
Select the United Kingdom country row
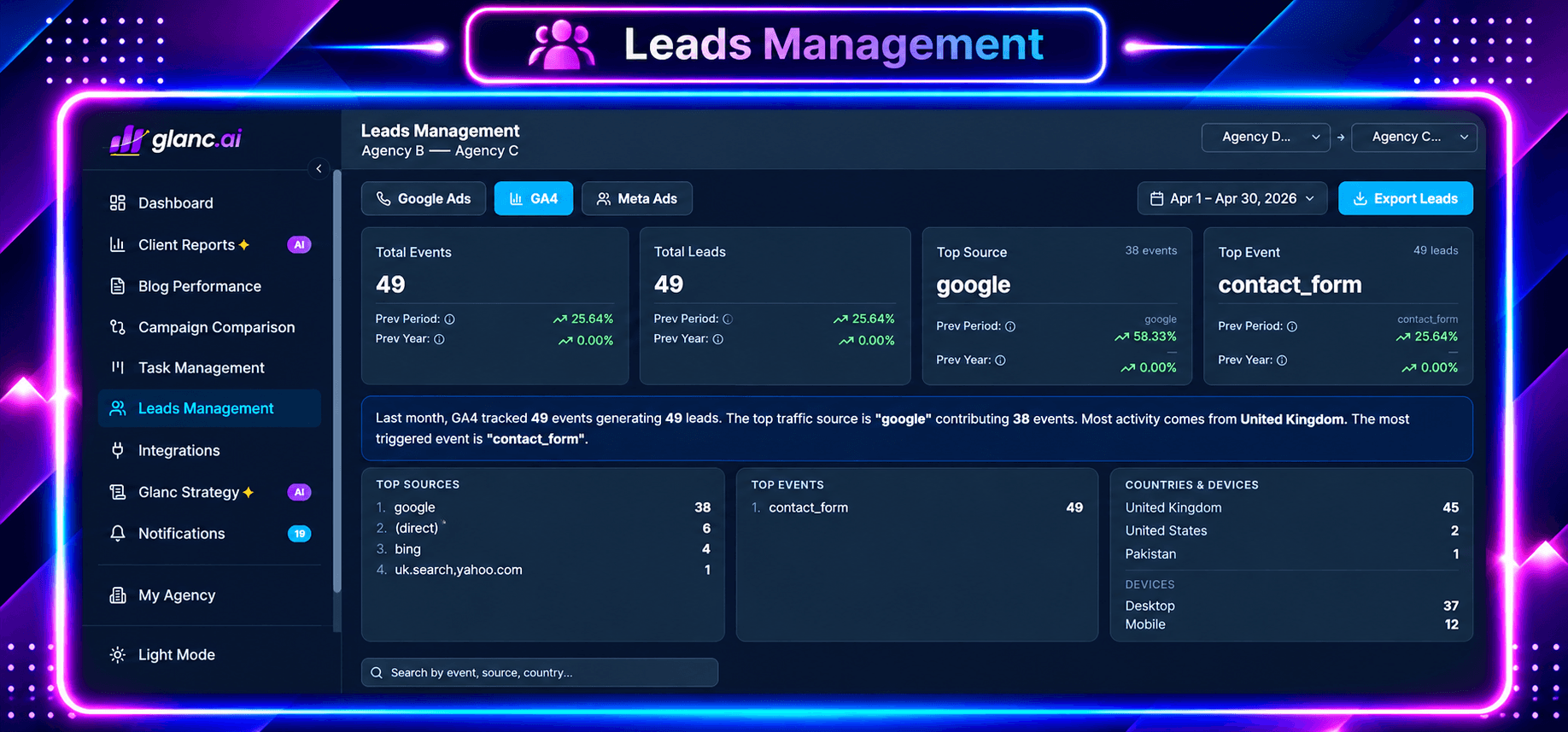[1291, 507]
